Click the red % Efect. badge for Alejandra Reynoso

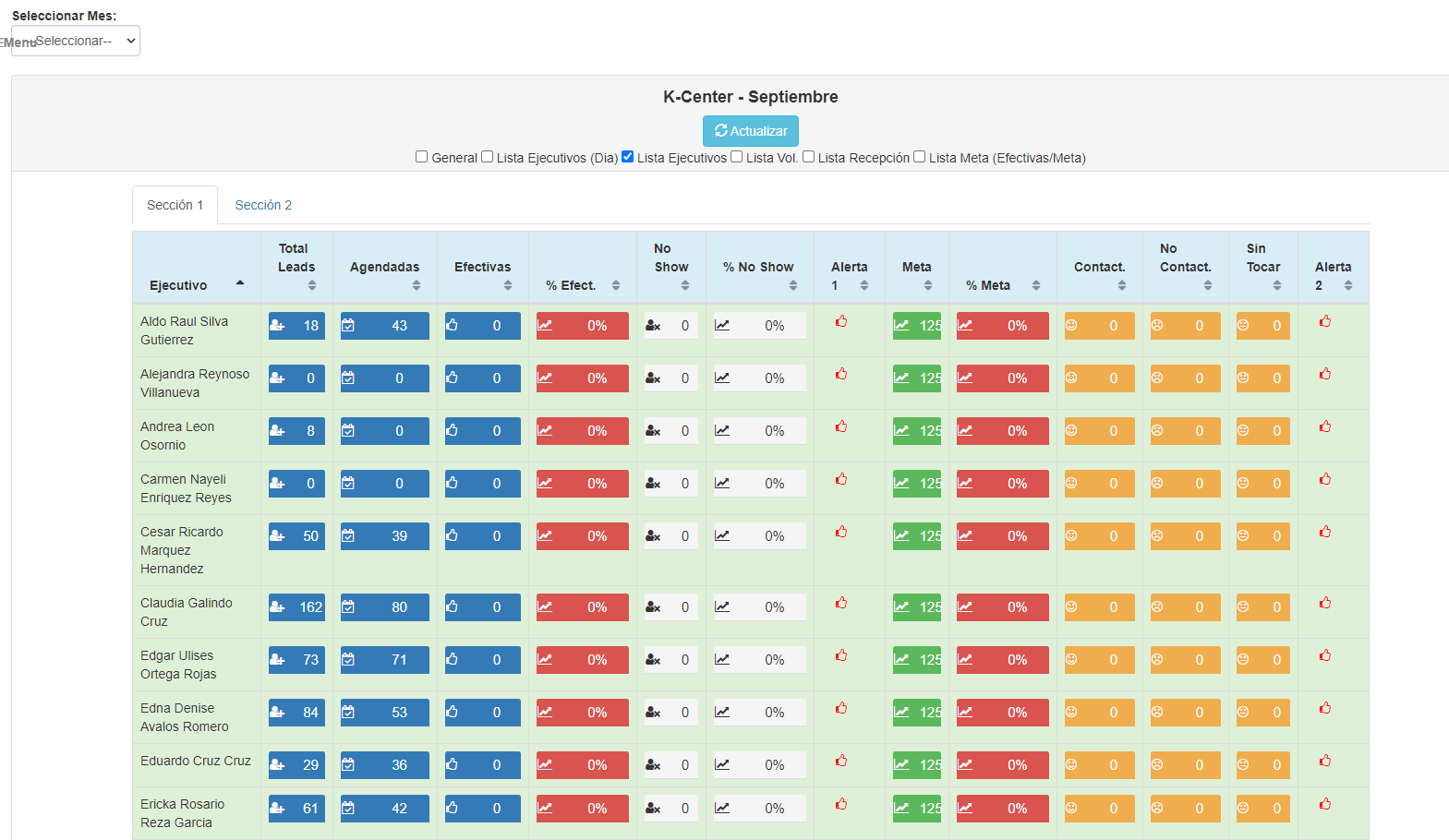[582, 378]
